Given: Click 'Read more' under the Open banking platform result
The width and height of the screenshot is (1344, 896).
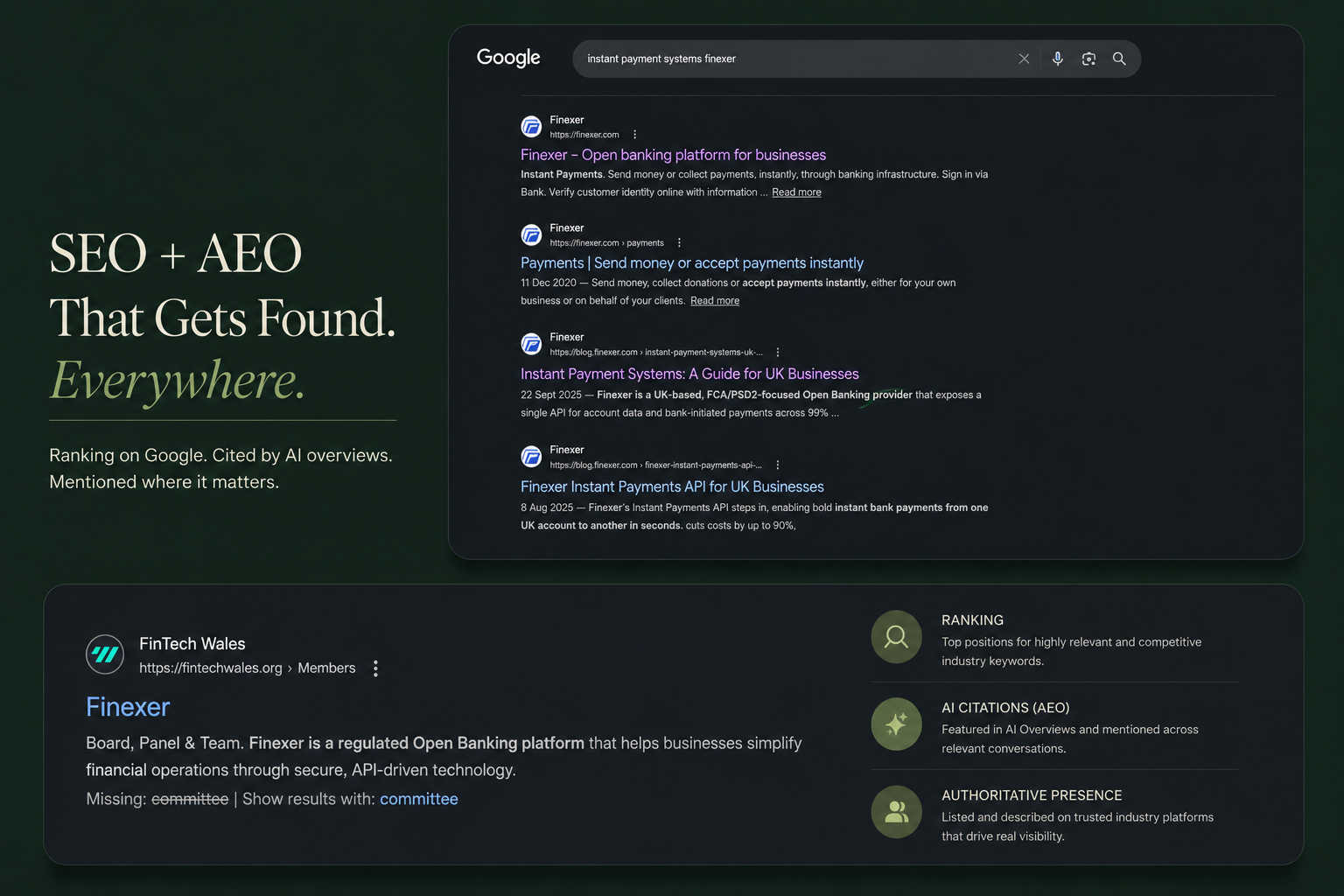Looking at the screenshot, I should pos(796,192).
